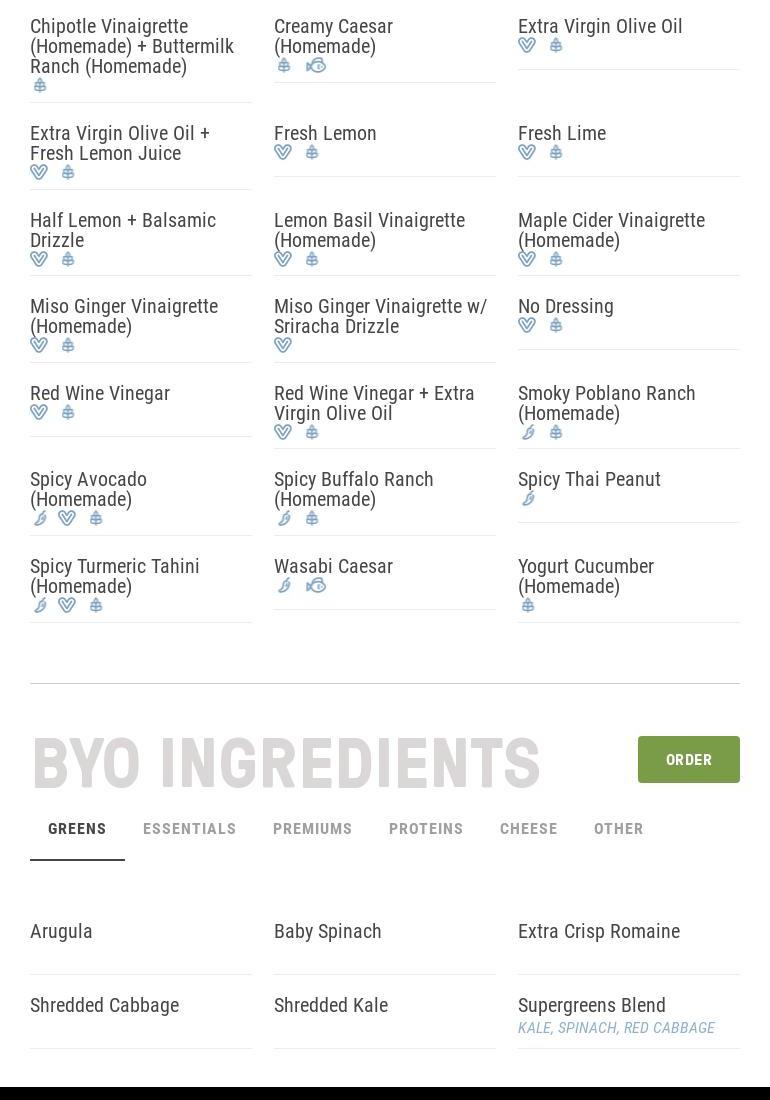This screenshot has width=770, height=1100.
Task: Click the vegan heart icon under Fresh Lime
Action: (x=527, y=153)
